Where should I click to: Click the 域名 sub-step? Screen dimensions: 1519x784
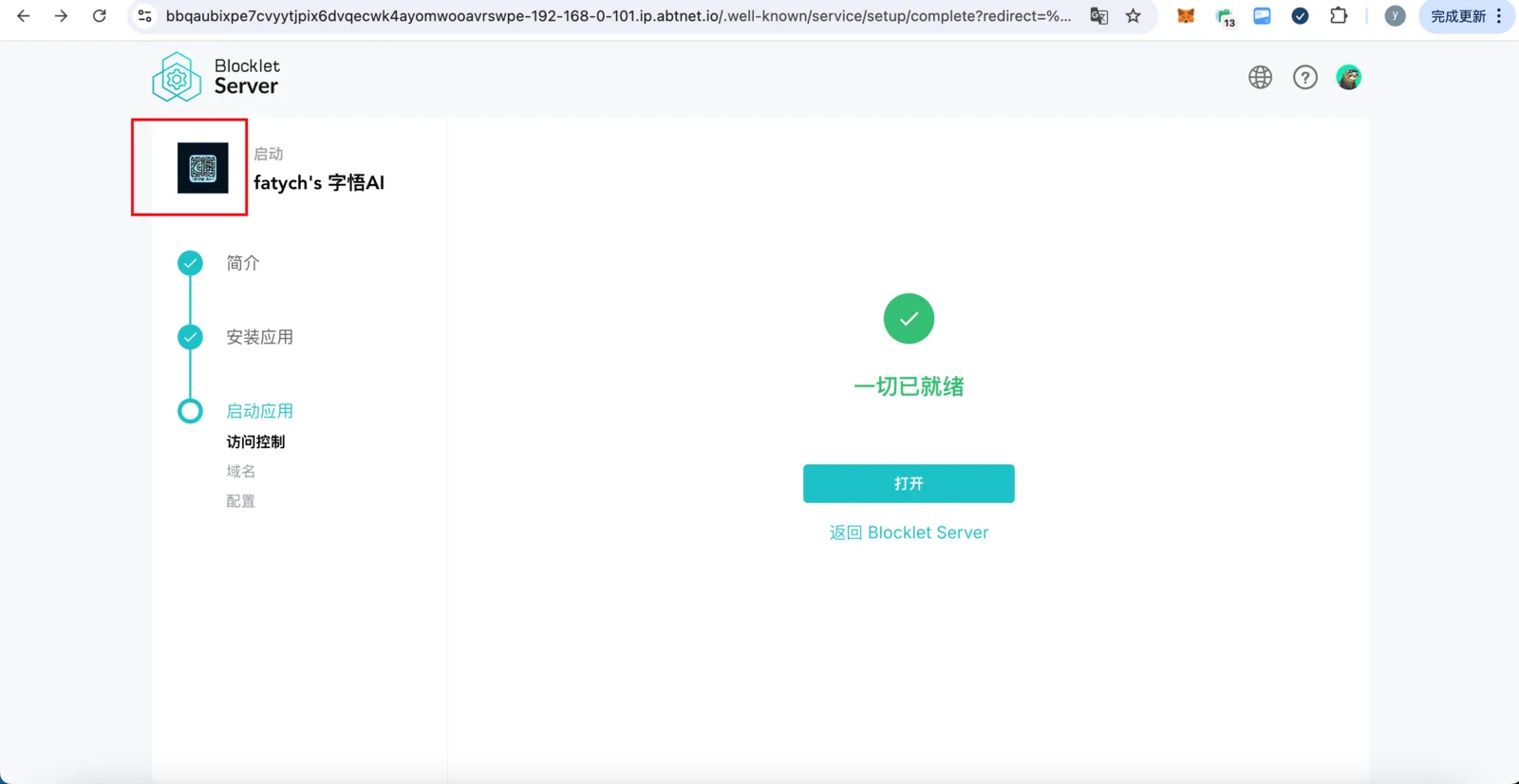click(241, 471)
